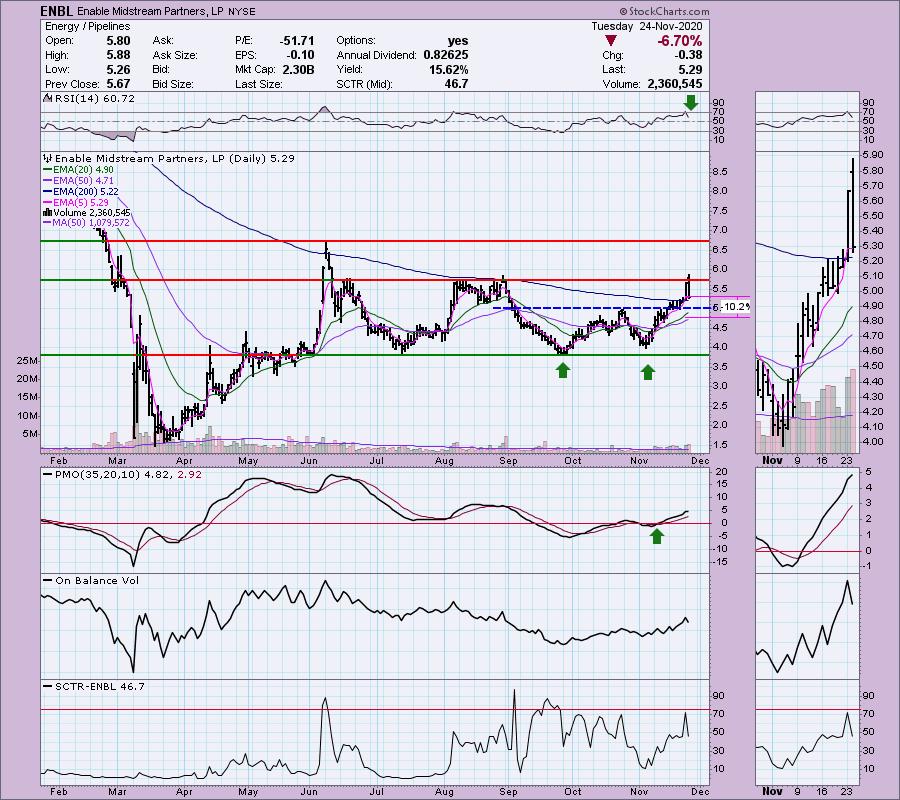The width and height of the screenshot is (900, 800).
Task: Click the NYSE exchange label
Action: coord(241,11)
